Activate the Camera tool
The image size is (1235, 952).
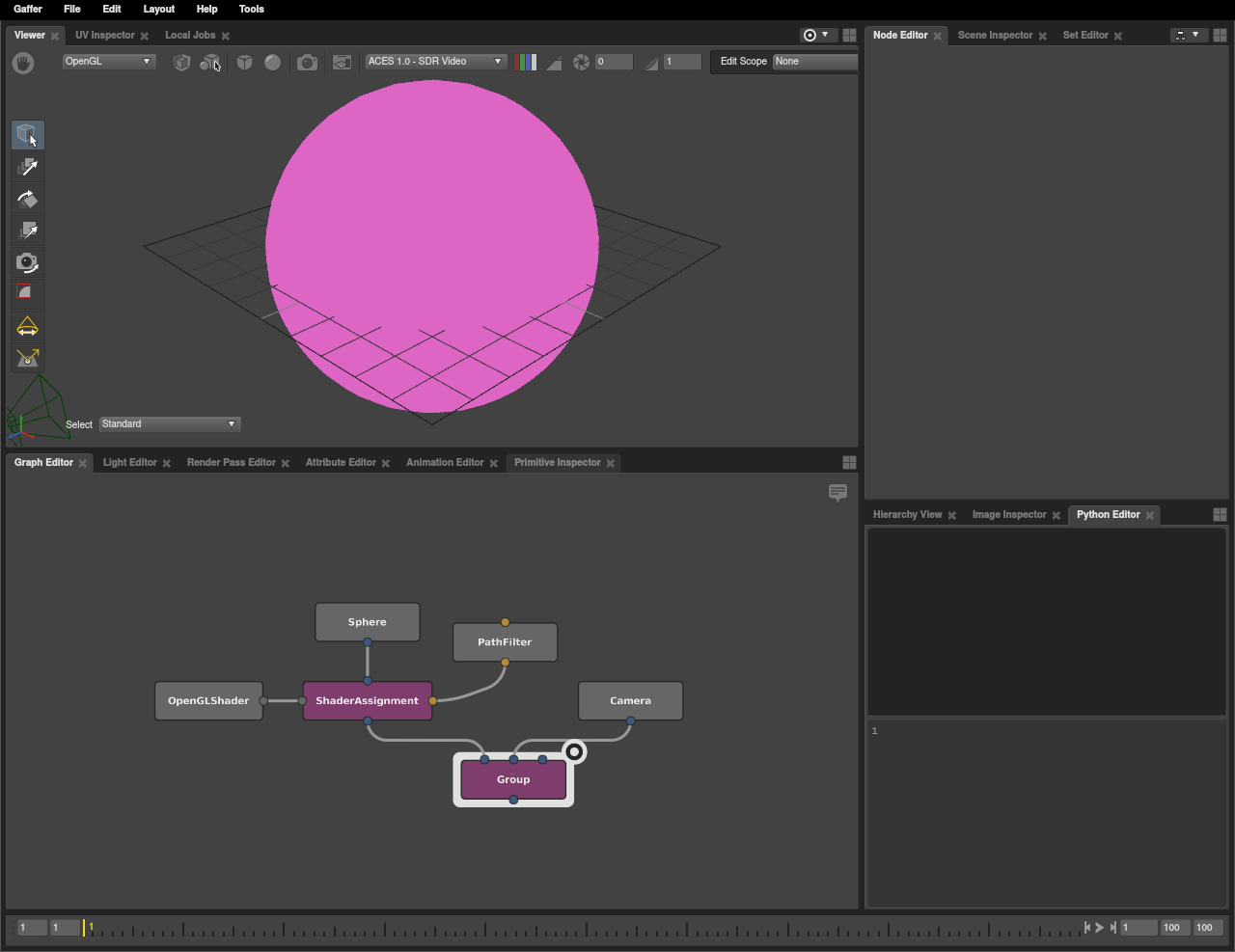pos(27,262)
